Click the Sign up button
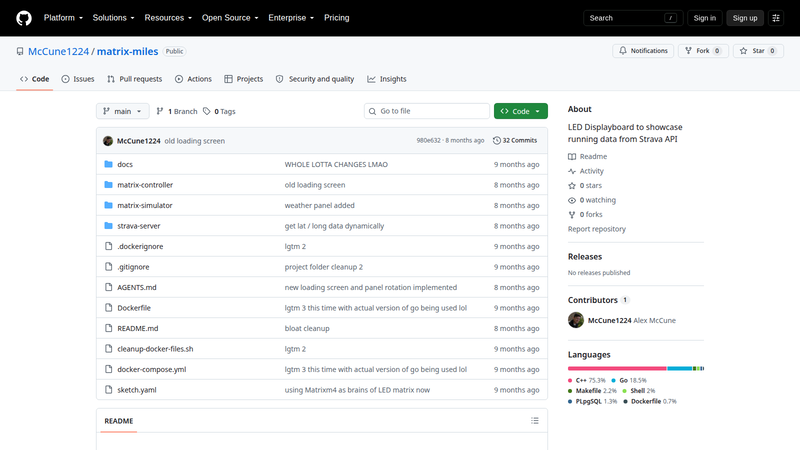 click(745, 18)
